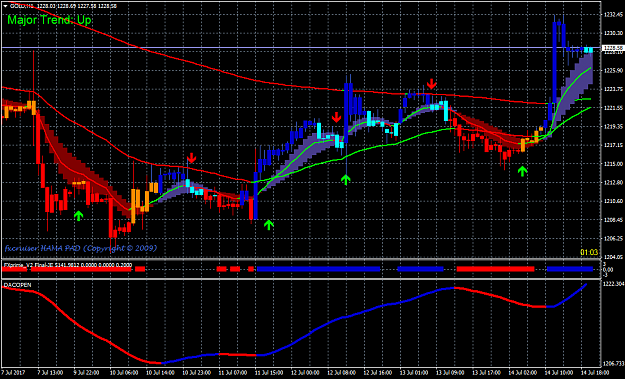
Task: Click the small triangle beside GOLD,H1 title
Action: [x=5, y=6]
